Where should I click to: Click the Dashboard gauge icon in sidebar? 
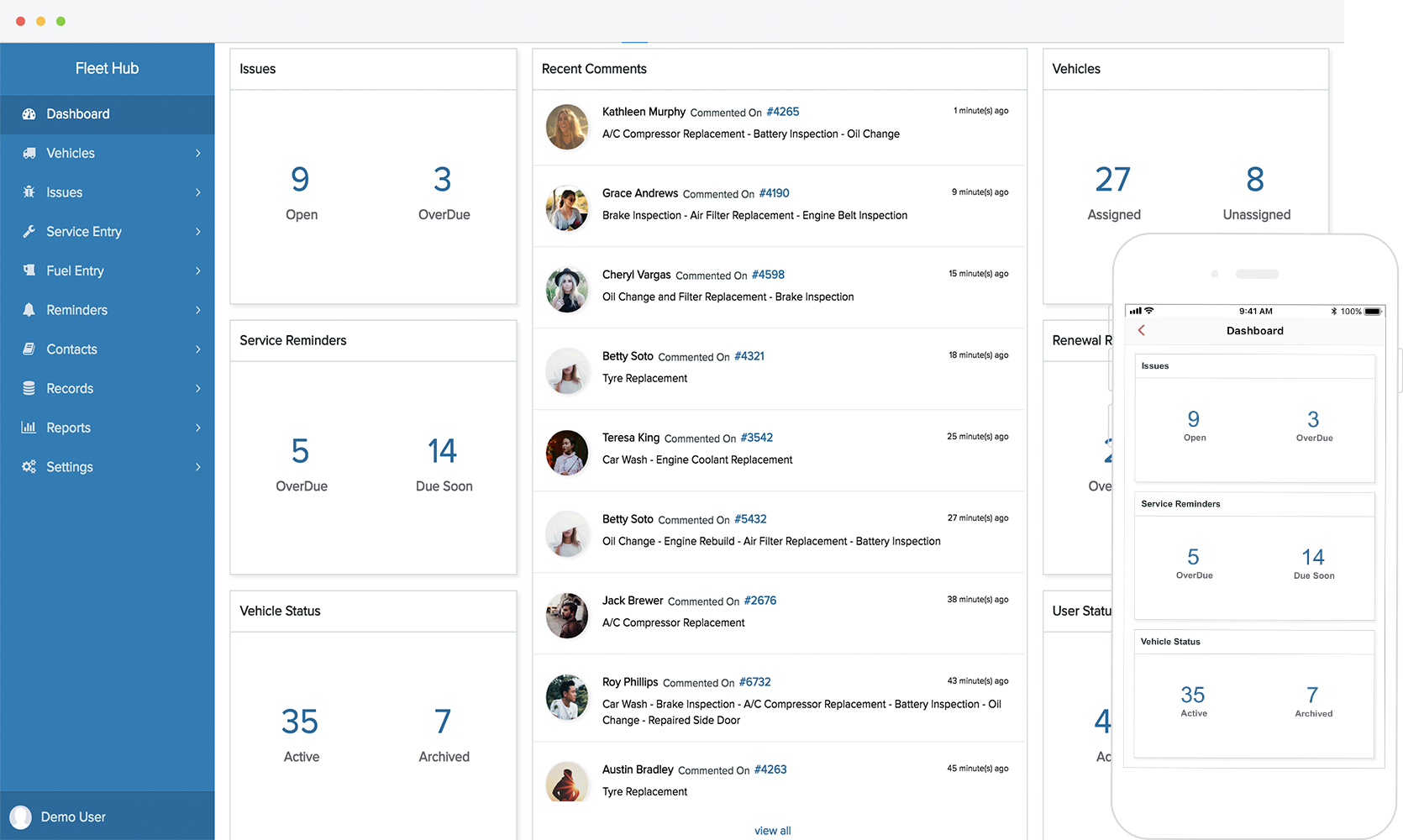tap(29, 114)
